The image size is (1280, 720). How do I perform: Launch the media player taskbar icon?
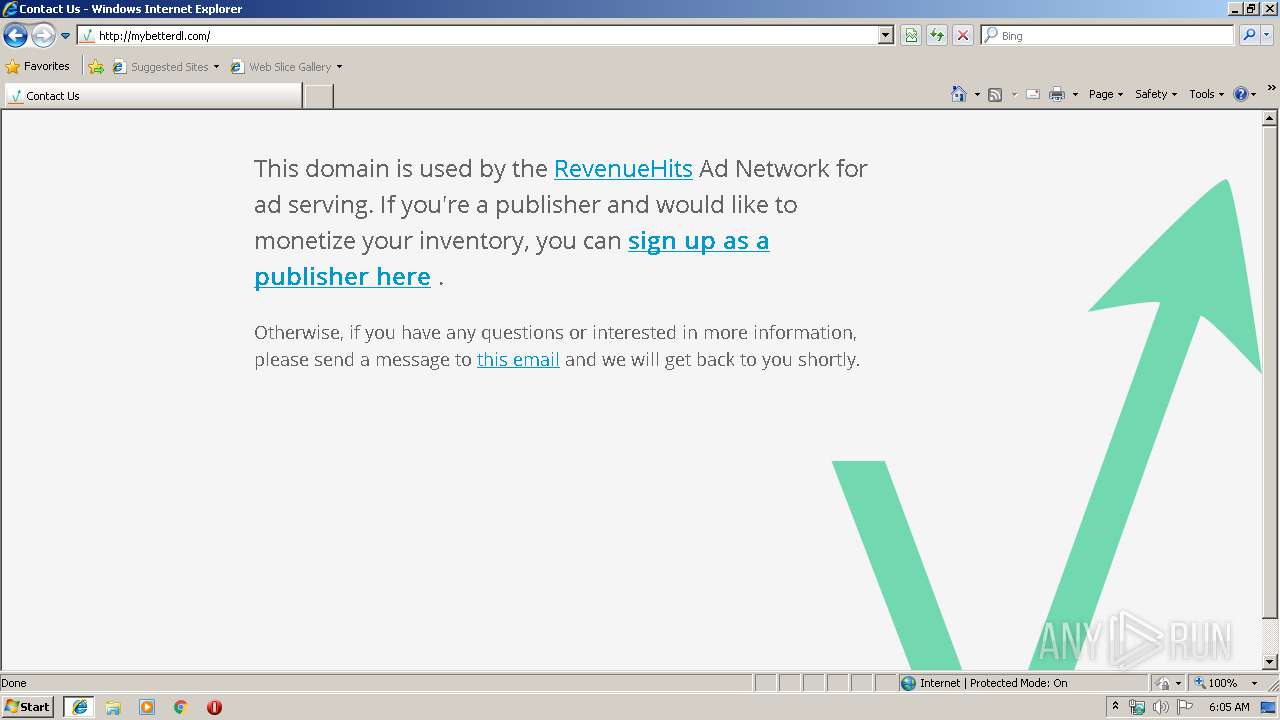(x=147, y=707)
